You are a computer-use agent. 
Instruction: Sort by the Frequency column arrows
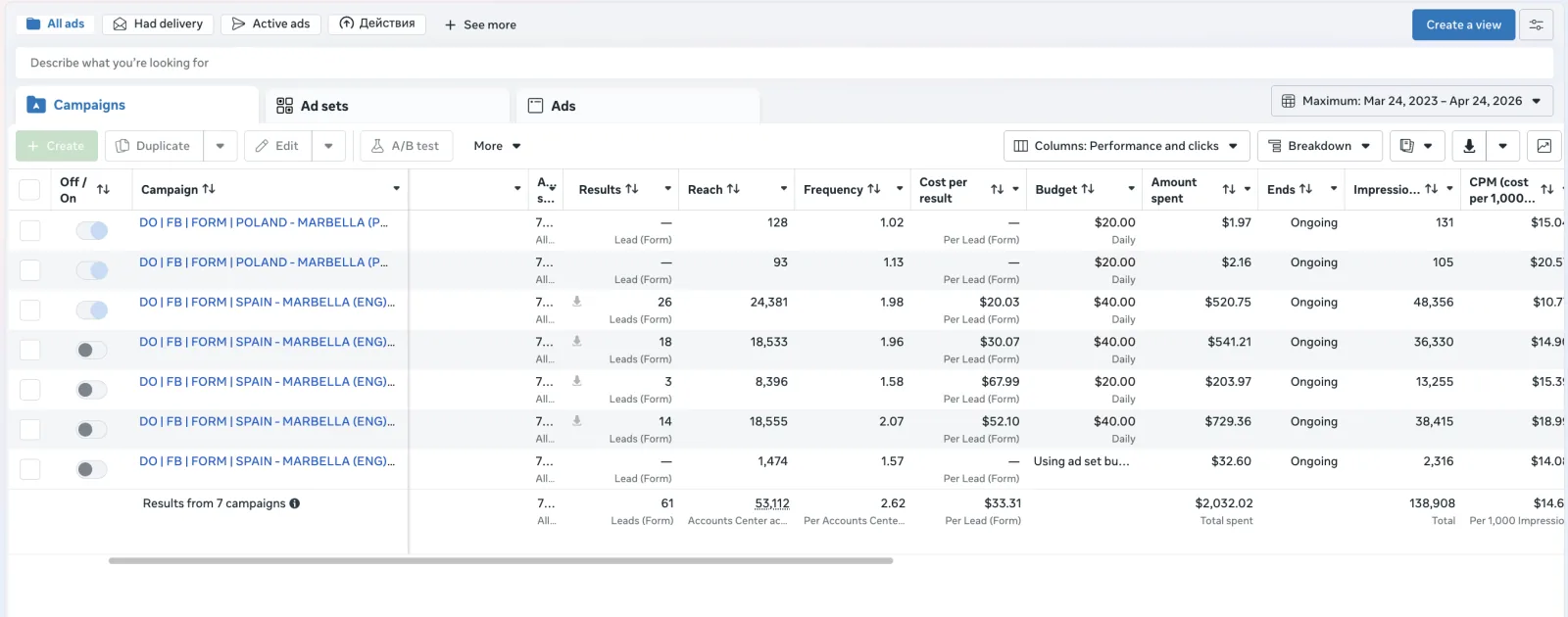point(874,189)
